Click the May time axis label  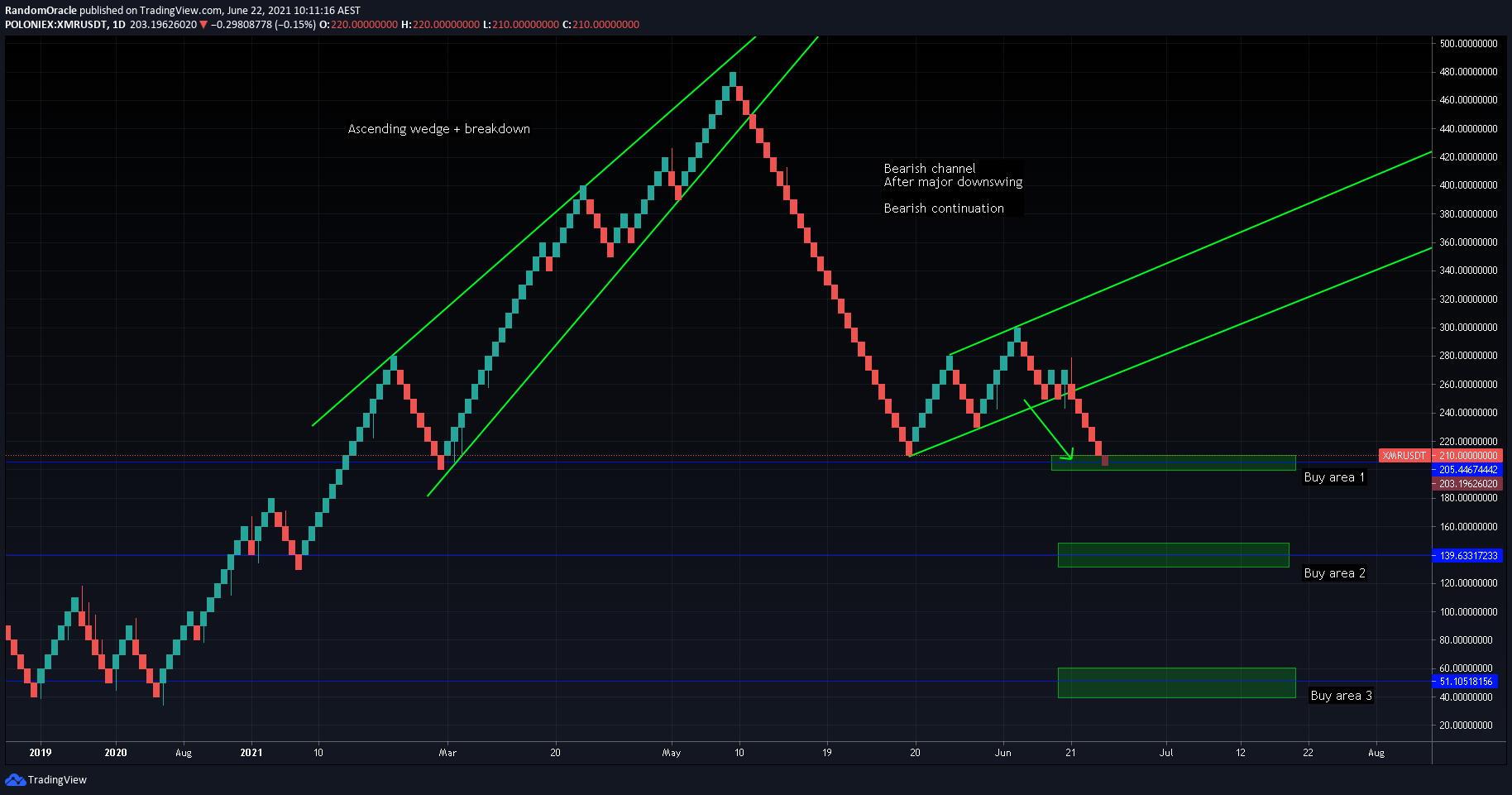(672, 753)
